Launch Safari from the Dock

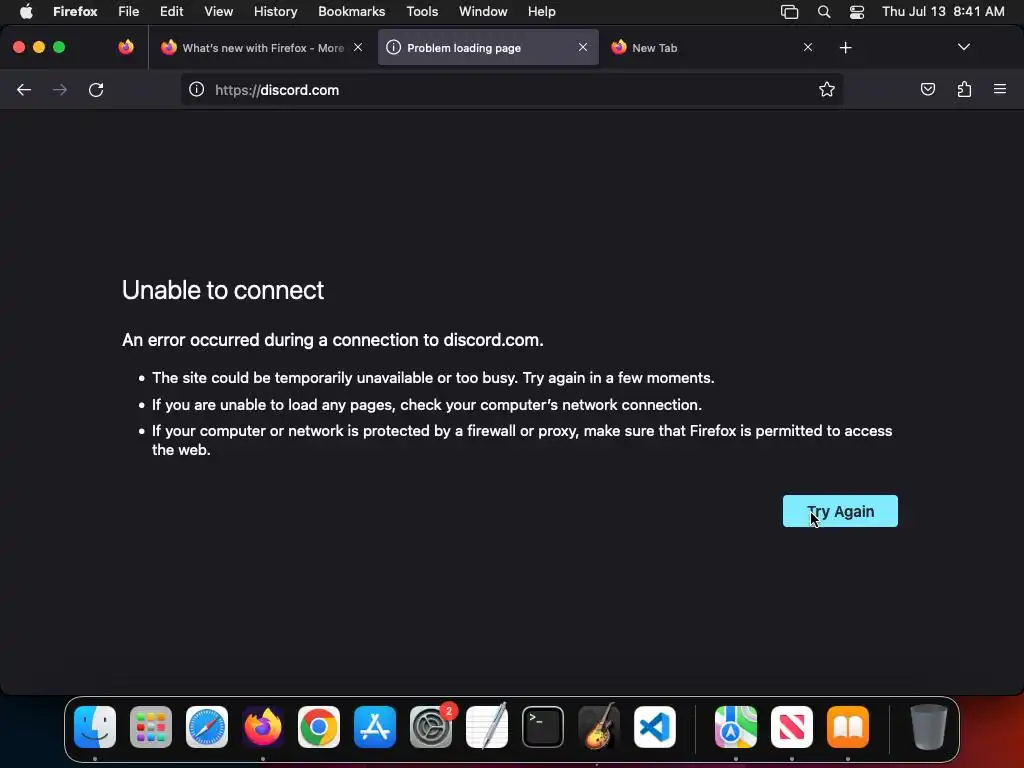coord(207,727)
